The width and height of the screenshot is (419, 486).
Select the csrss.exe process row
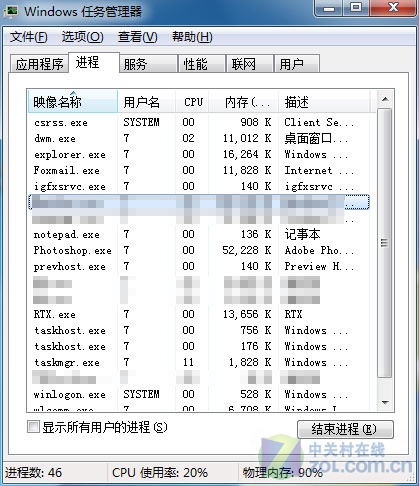199,122
